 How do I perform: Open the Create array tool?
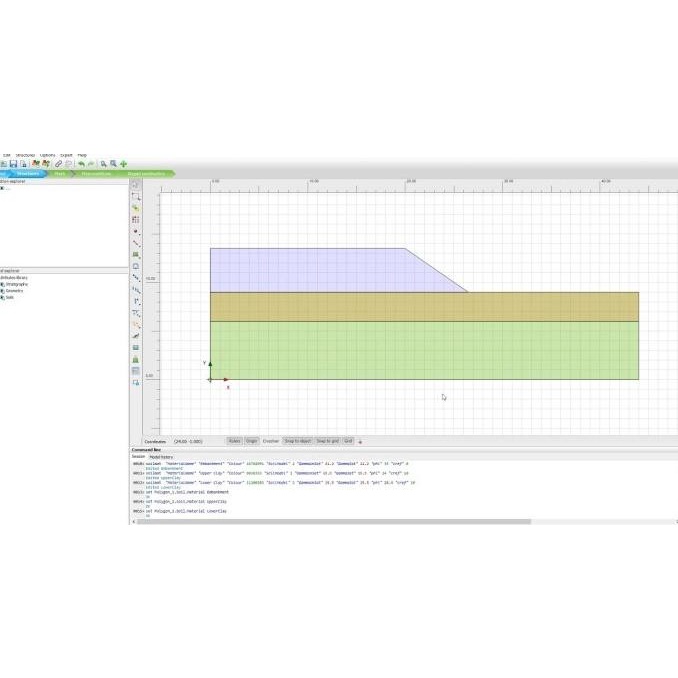[x=136, y=220]
